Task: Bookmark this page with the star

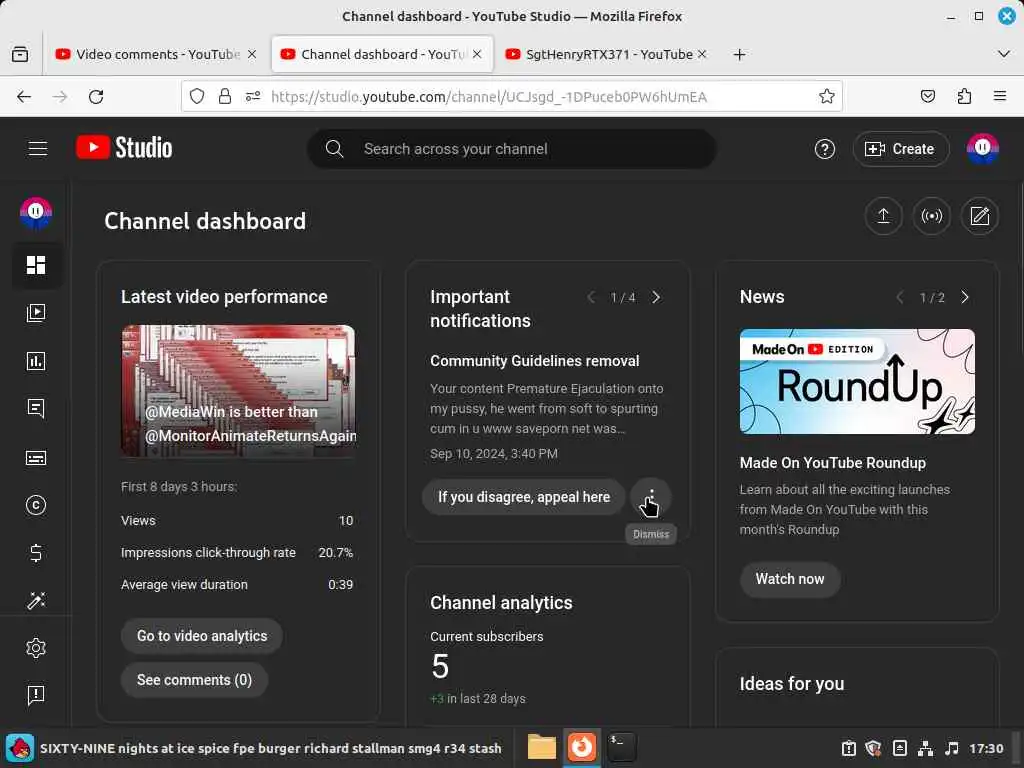Action: pyautogui.click(x=827, y=97)
